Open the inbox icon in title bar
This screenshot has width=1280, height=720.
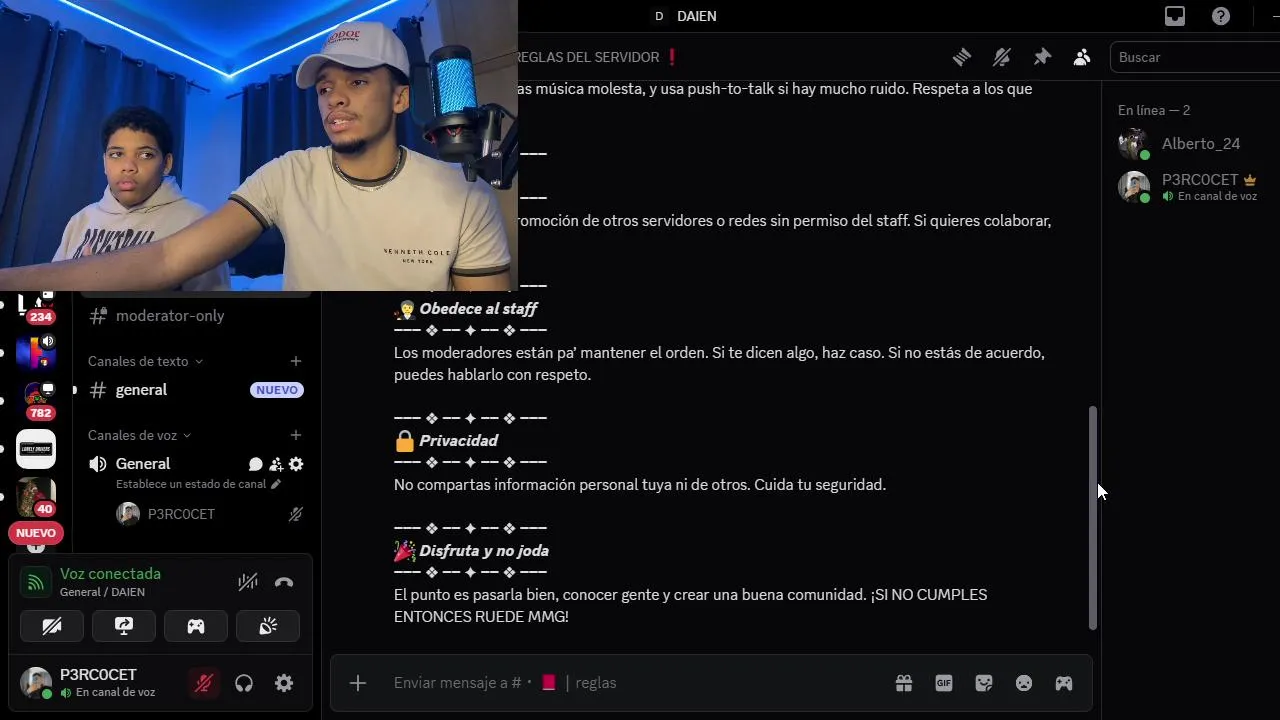click(x=1175, y=16)
